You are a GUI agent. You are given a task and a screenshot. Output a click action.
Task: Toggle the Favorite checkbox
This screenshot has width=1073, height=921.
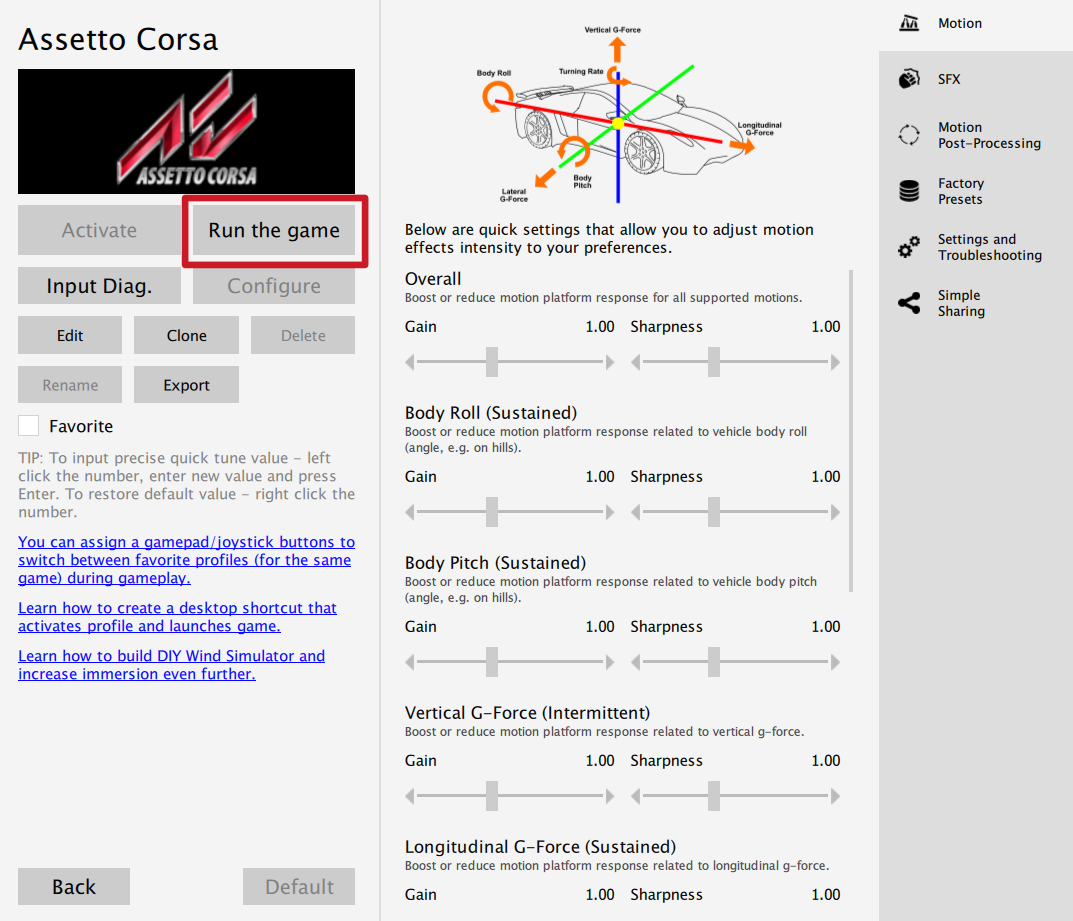click(x=29, y=426)
